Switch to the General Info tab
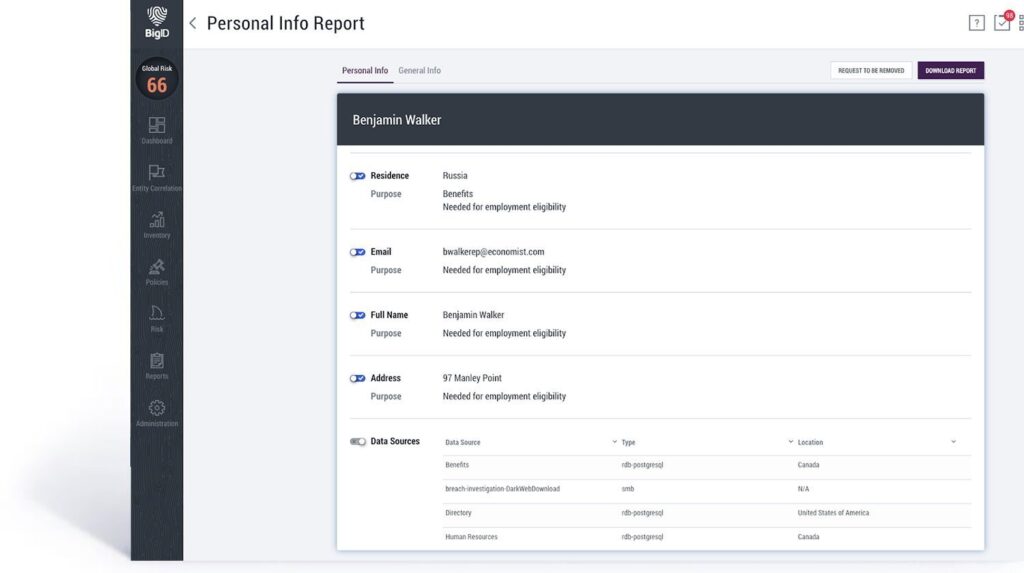 tap(419, 71)
